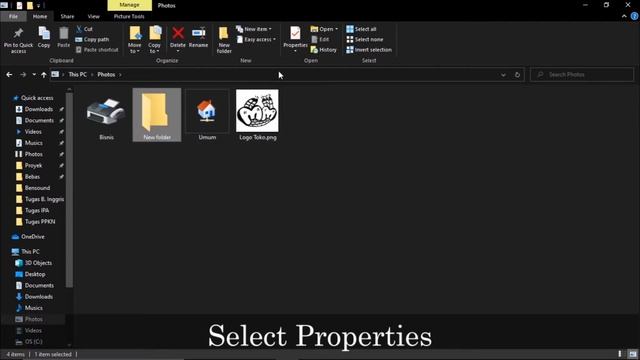This screenshot has width=640, height=360.
Task: Select the Bisnis printer item
Action: coord(106,116)
